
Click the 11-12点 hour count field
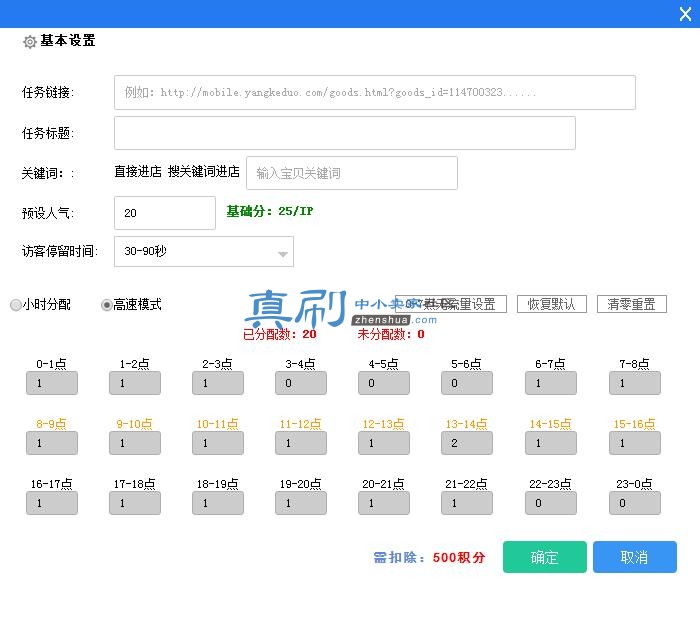[x=301, y=443]
